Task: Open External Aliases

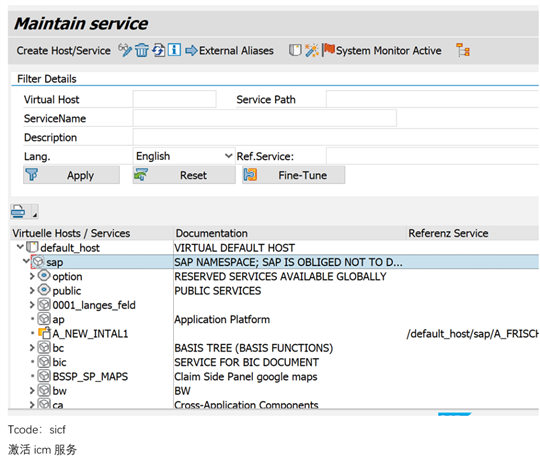Action: (230, 51)
